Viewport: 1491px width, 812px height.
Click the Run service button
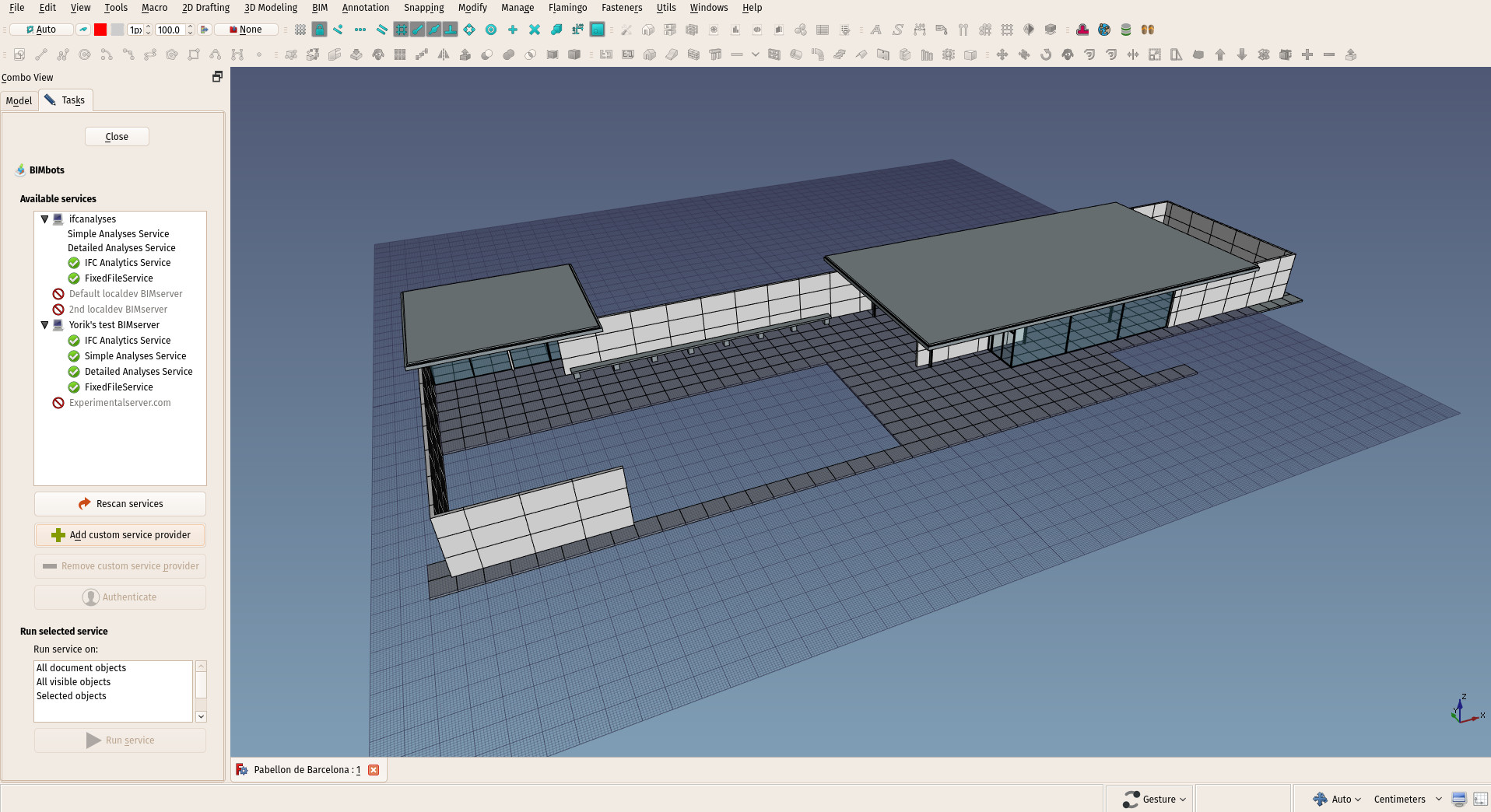point(120,740)
